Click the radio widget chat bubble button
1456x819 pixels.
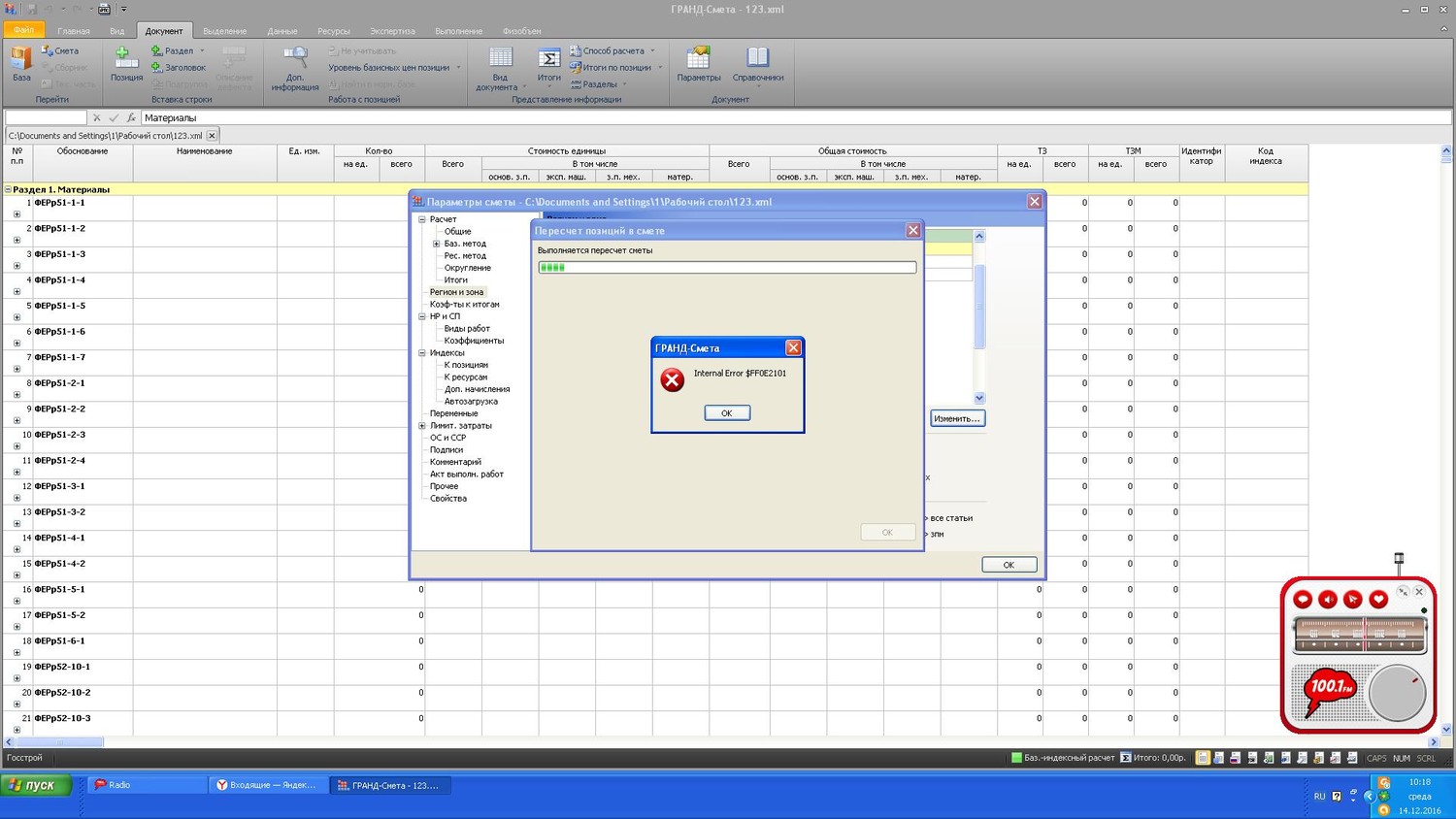(1303, 600)
